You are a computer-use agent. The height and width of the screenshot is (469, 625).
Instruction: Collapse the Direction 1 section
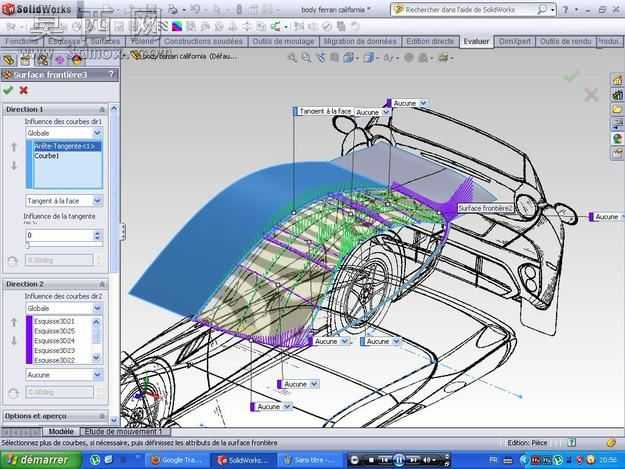102,109
